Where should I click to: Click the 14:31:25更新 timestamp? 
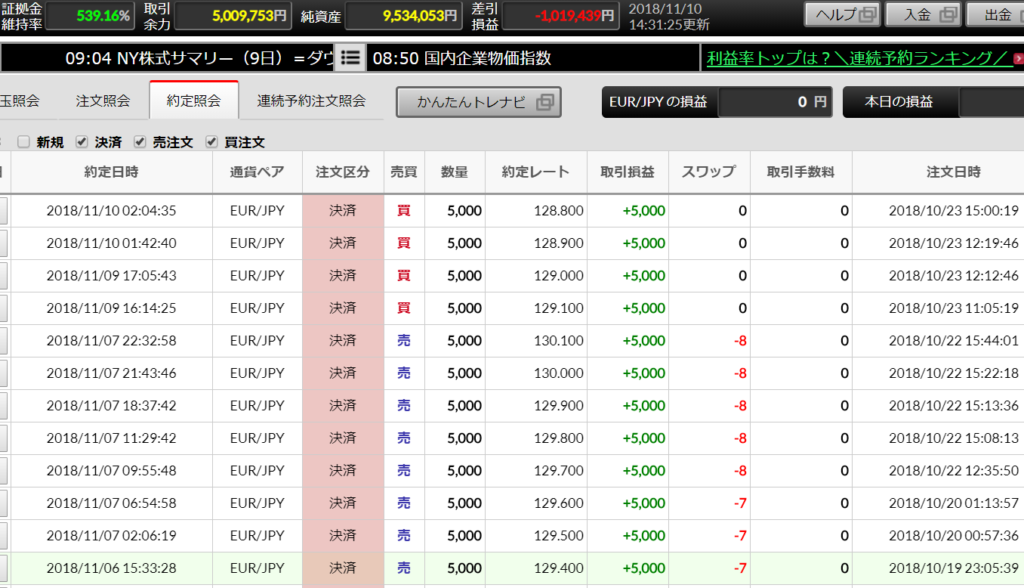pyautogui.click(x=669, y=25)
